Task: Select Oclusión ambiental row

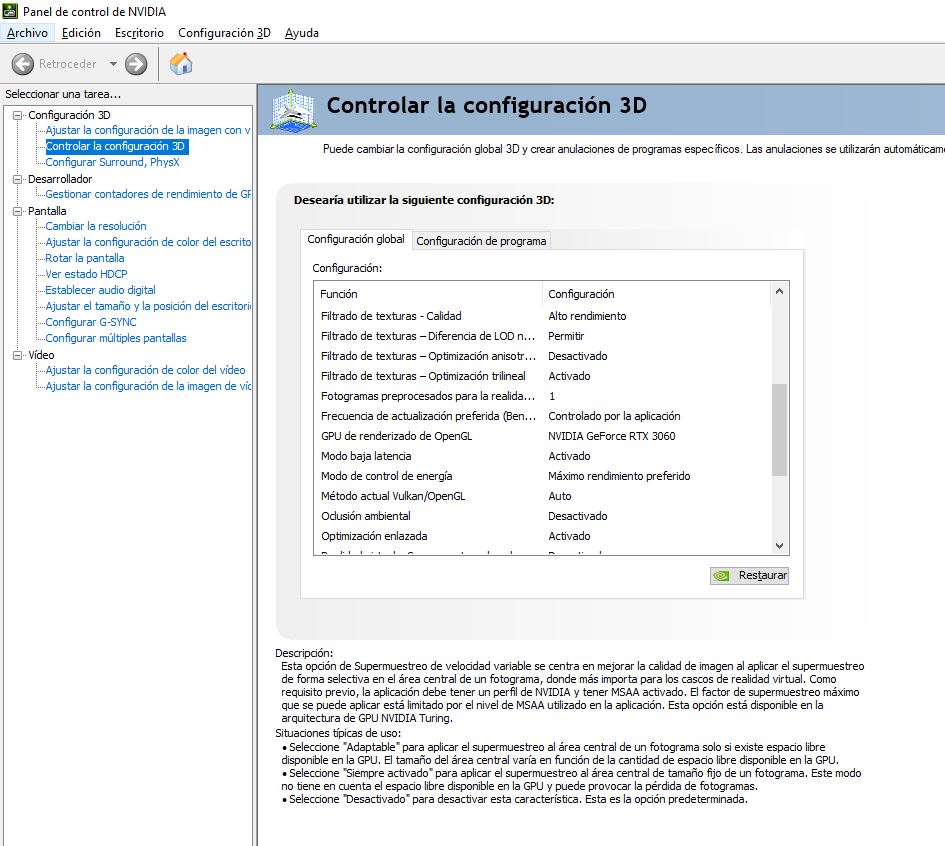Action: tap(542, 516)
